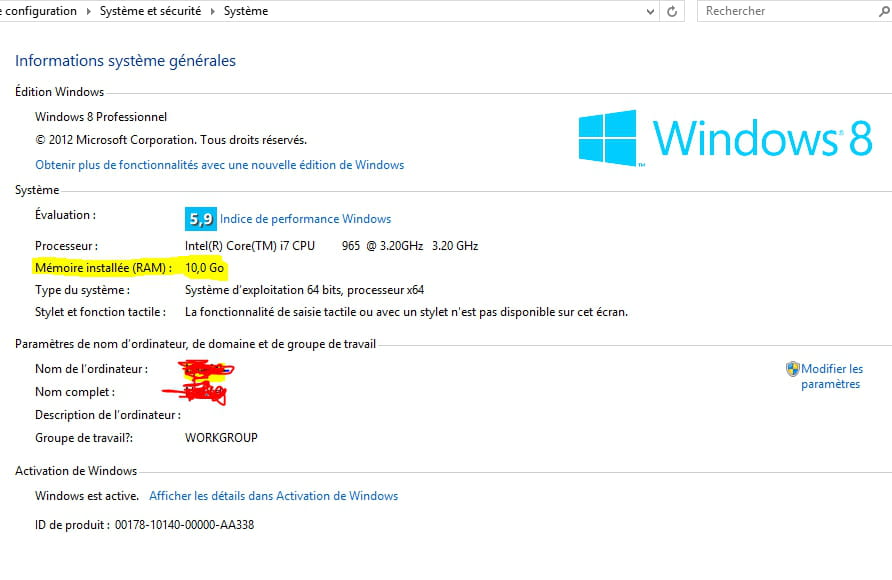Open Indice de performance Windows link
The height and width of the screenshot is (580, 892).
click(305, 219)
